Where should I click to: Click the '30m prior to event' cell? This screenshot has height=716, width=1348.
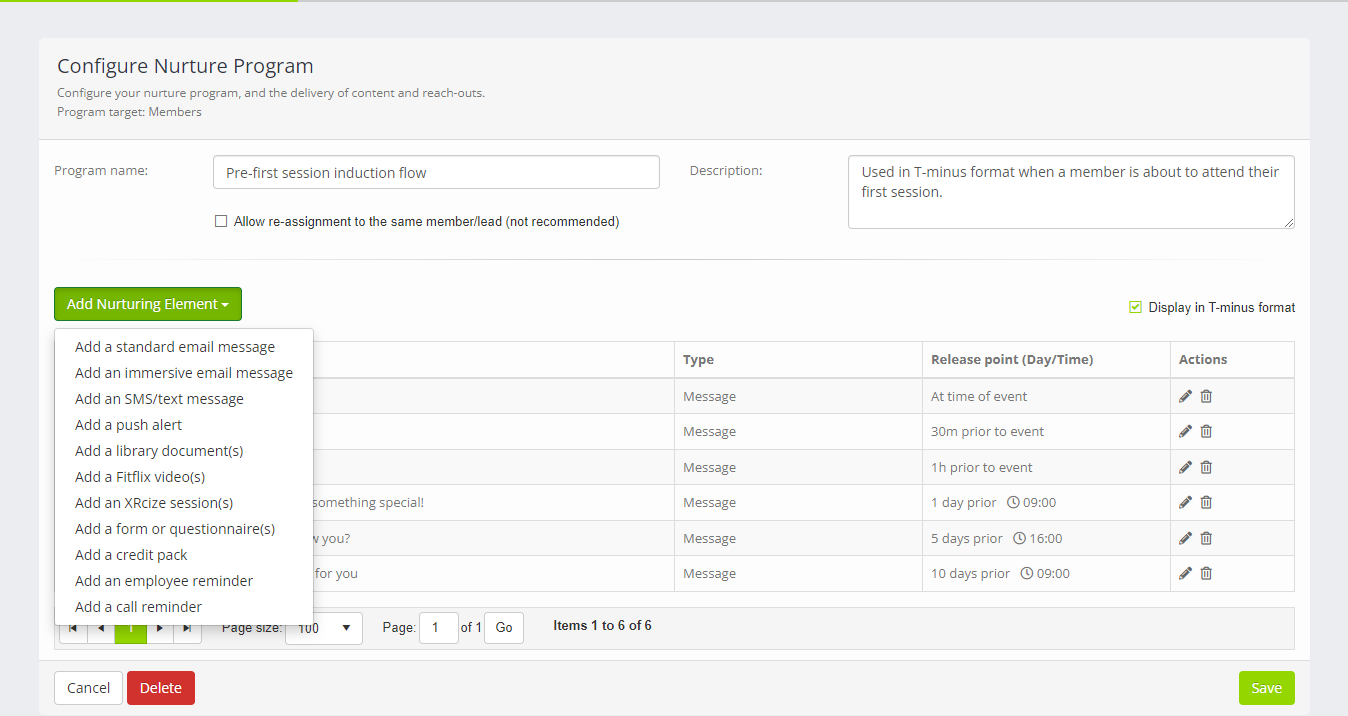pyautogui.click(x=1046, y=432)
